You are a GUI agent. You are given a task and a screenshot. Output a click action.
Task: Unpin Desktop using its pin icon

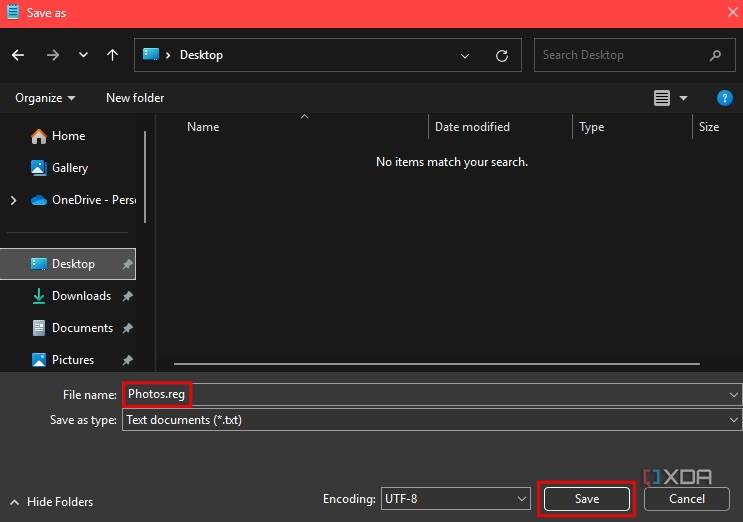click(127, 264)
